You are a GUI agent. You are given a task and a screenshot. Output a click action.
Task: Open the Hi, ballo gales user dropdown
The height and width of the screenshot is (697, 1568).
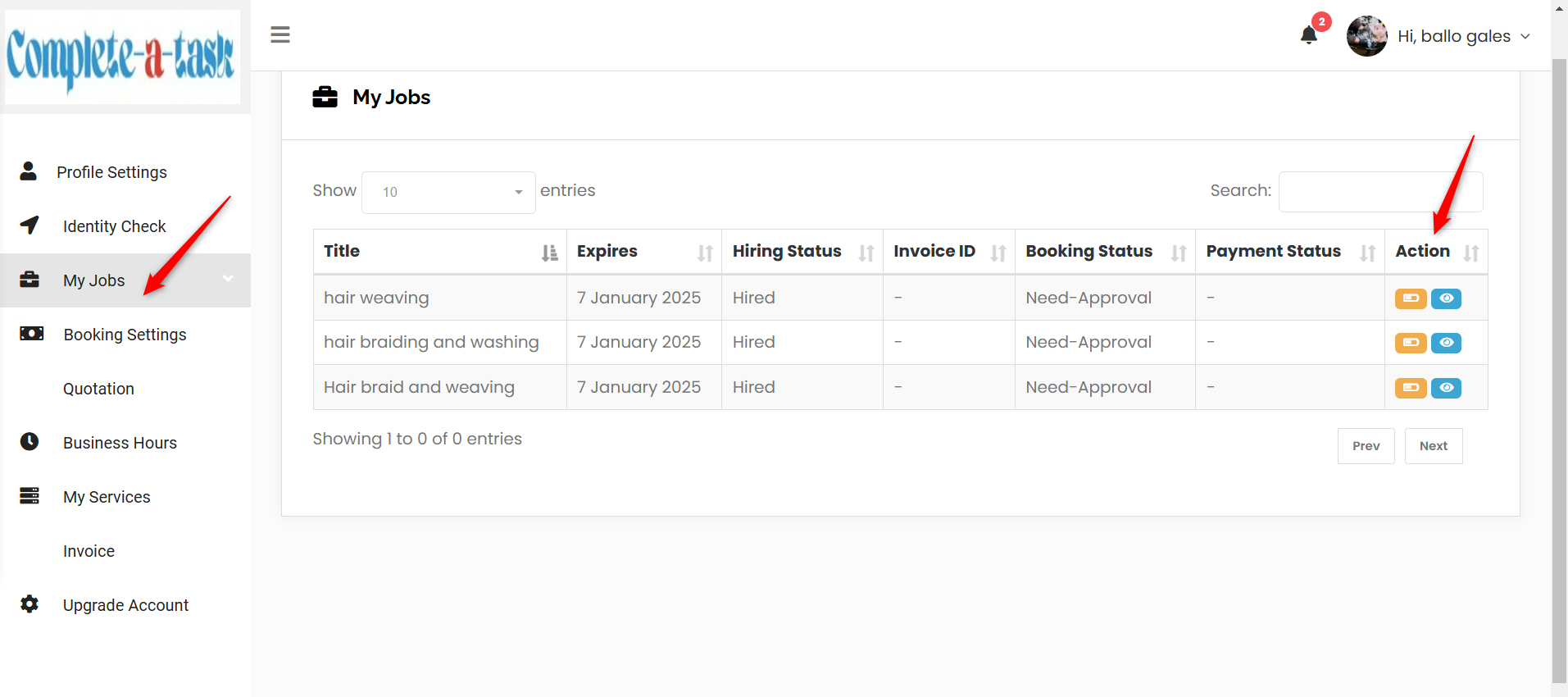coord(1438,36)
